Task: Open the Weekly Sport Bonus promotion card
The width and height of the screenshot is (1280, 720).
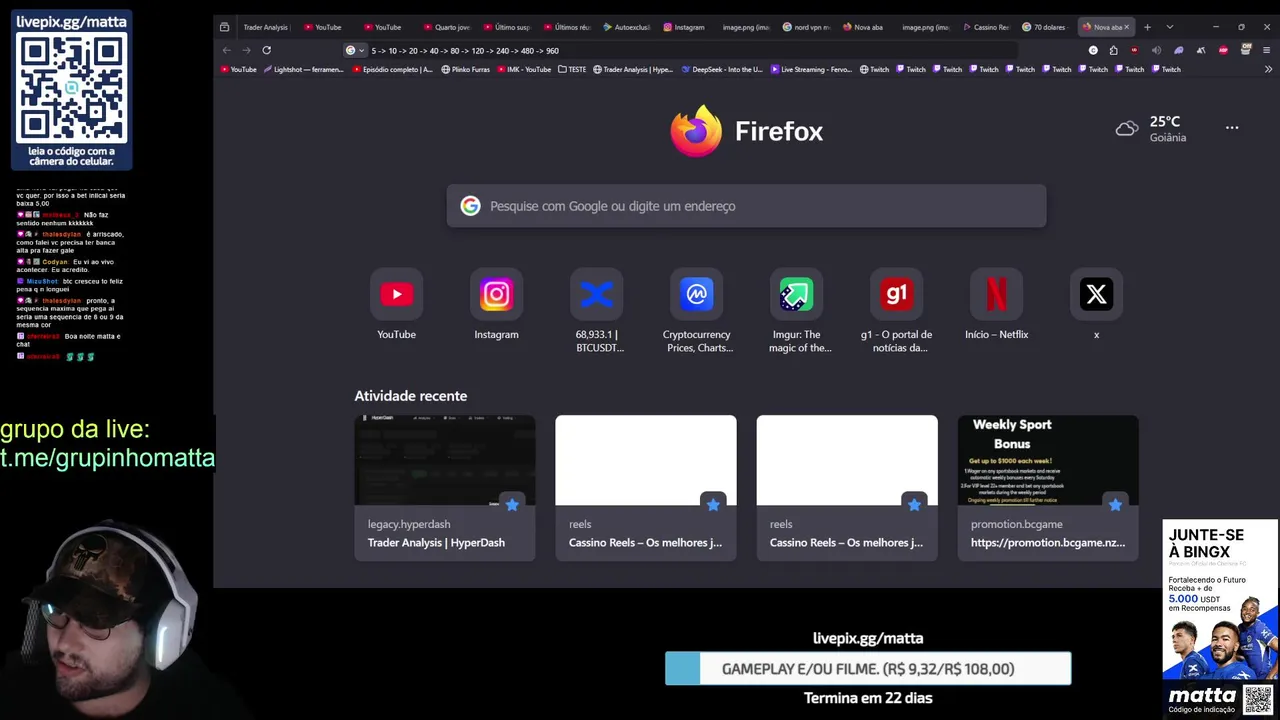Action: tap(1048, 488)
